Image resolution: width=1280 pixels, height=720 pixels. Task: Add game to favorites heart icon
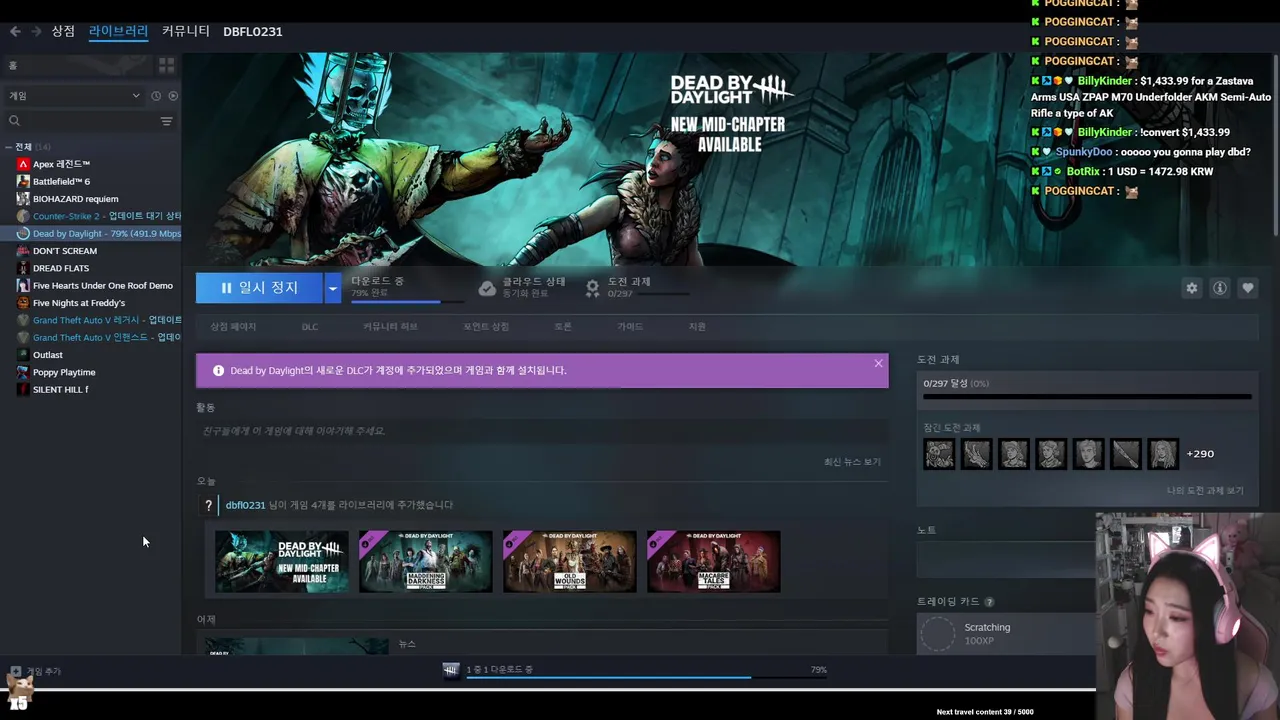coord(1247,288)
